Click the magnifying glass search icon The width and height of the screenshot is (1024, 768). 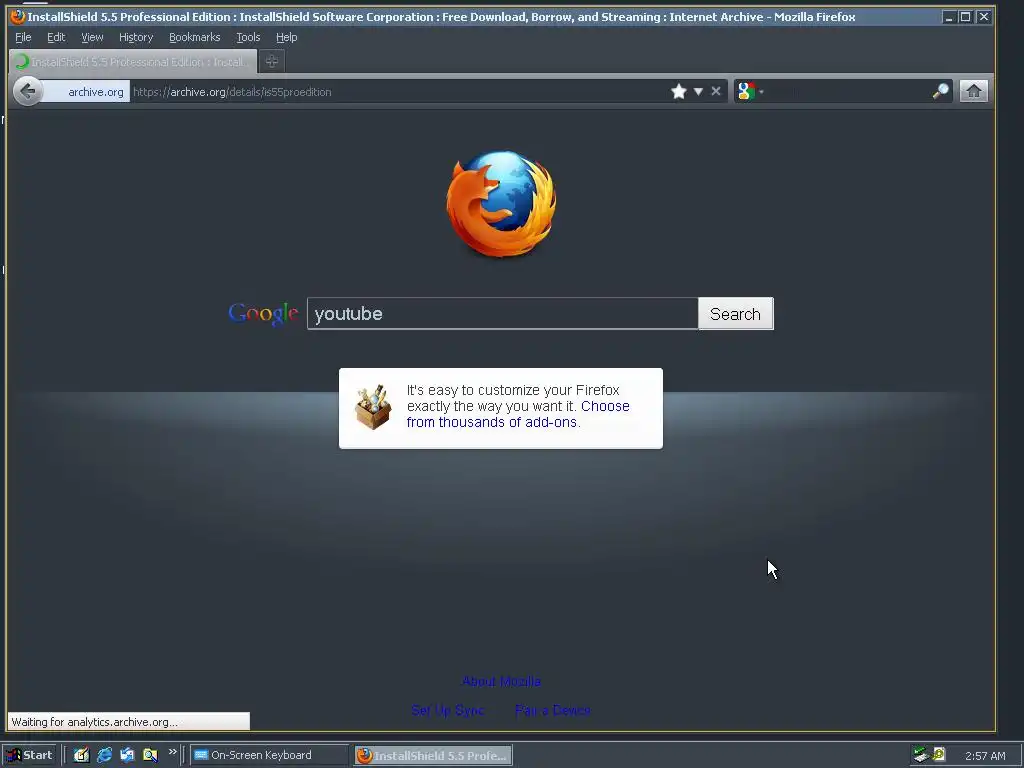940,91
